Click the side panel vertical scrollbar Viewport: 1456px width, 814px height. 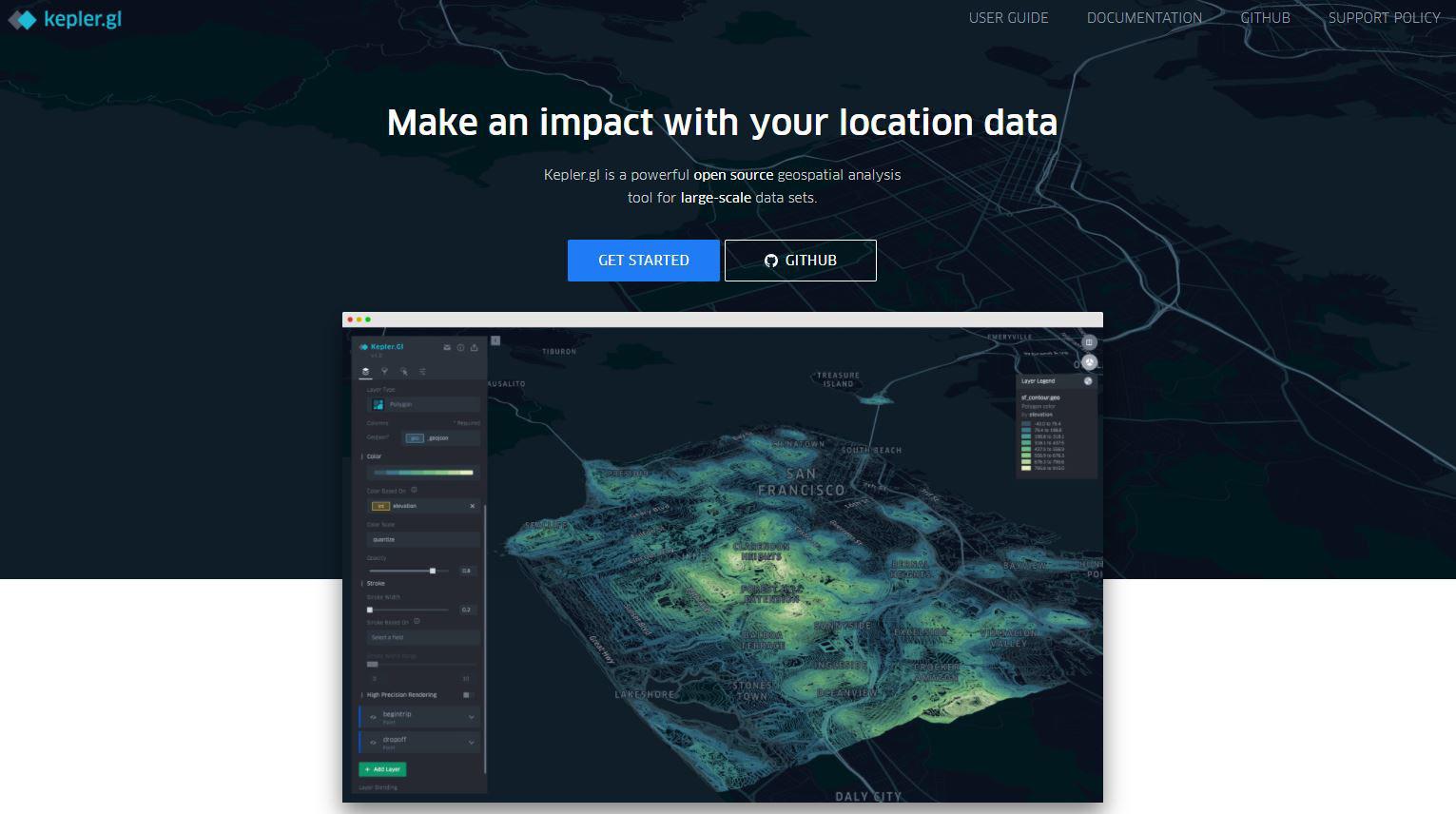pos(485,637)
